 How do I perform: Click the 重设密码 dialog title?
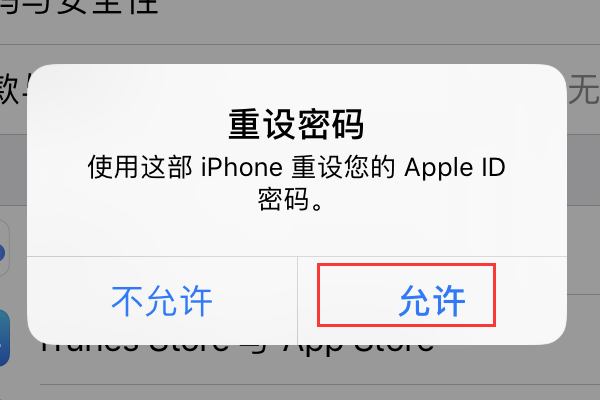click(x=296, y=124)
